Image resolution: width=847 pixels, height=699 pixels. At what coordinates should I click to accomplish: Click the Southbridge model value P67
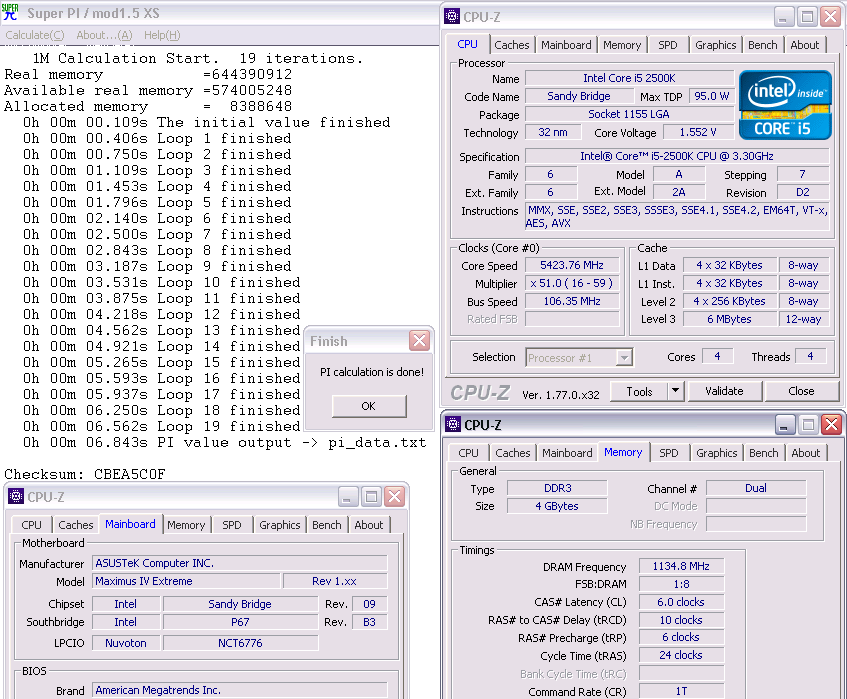(240, 622)
